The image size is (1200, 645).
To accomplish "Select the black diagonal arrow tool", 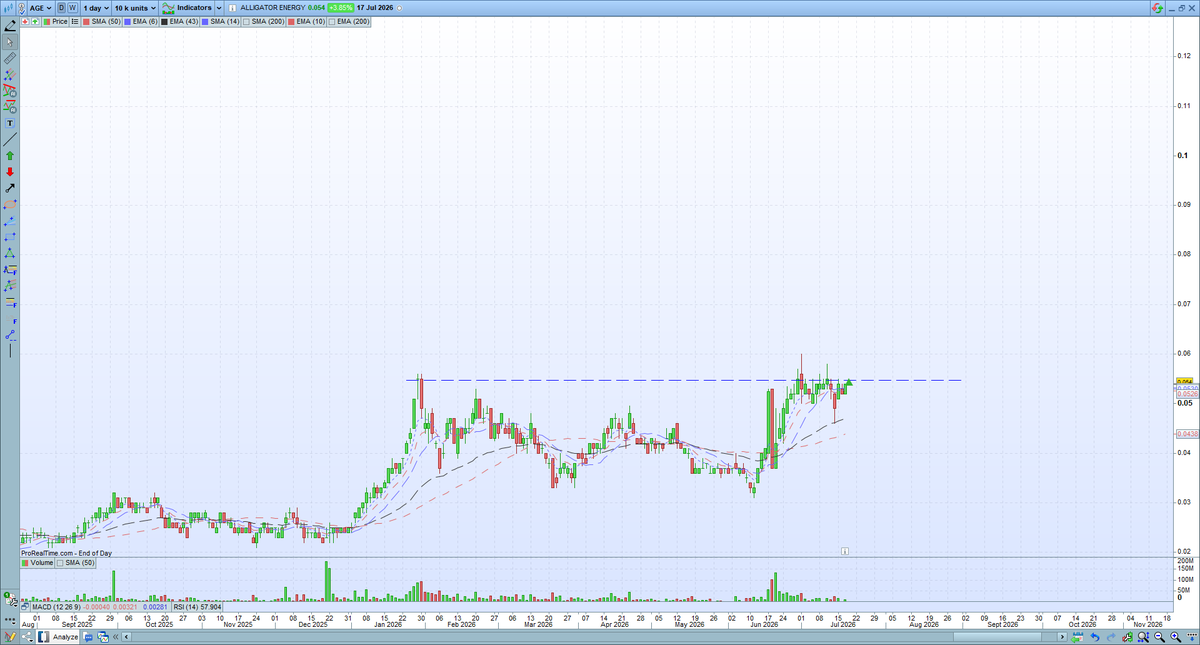I will (10, 187).
